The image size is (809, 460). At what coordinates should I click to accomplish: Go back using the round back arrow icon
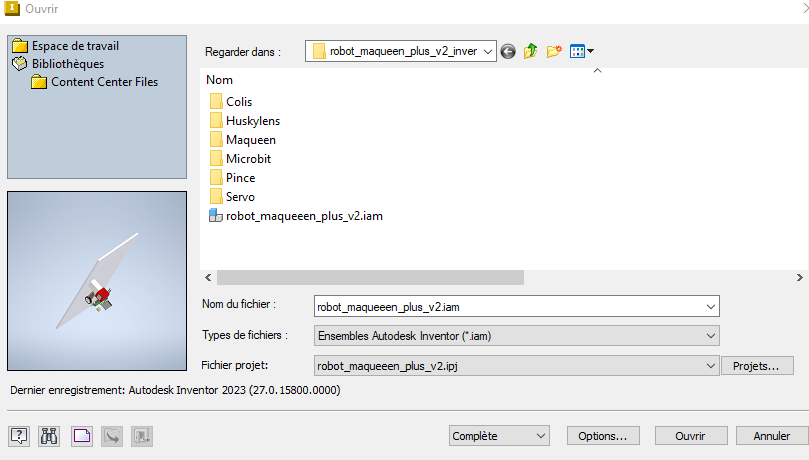point(508,52)
